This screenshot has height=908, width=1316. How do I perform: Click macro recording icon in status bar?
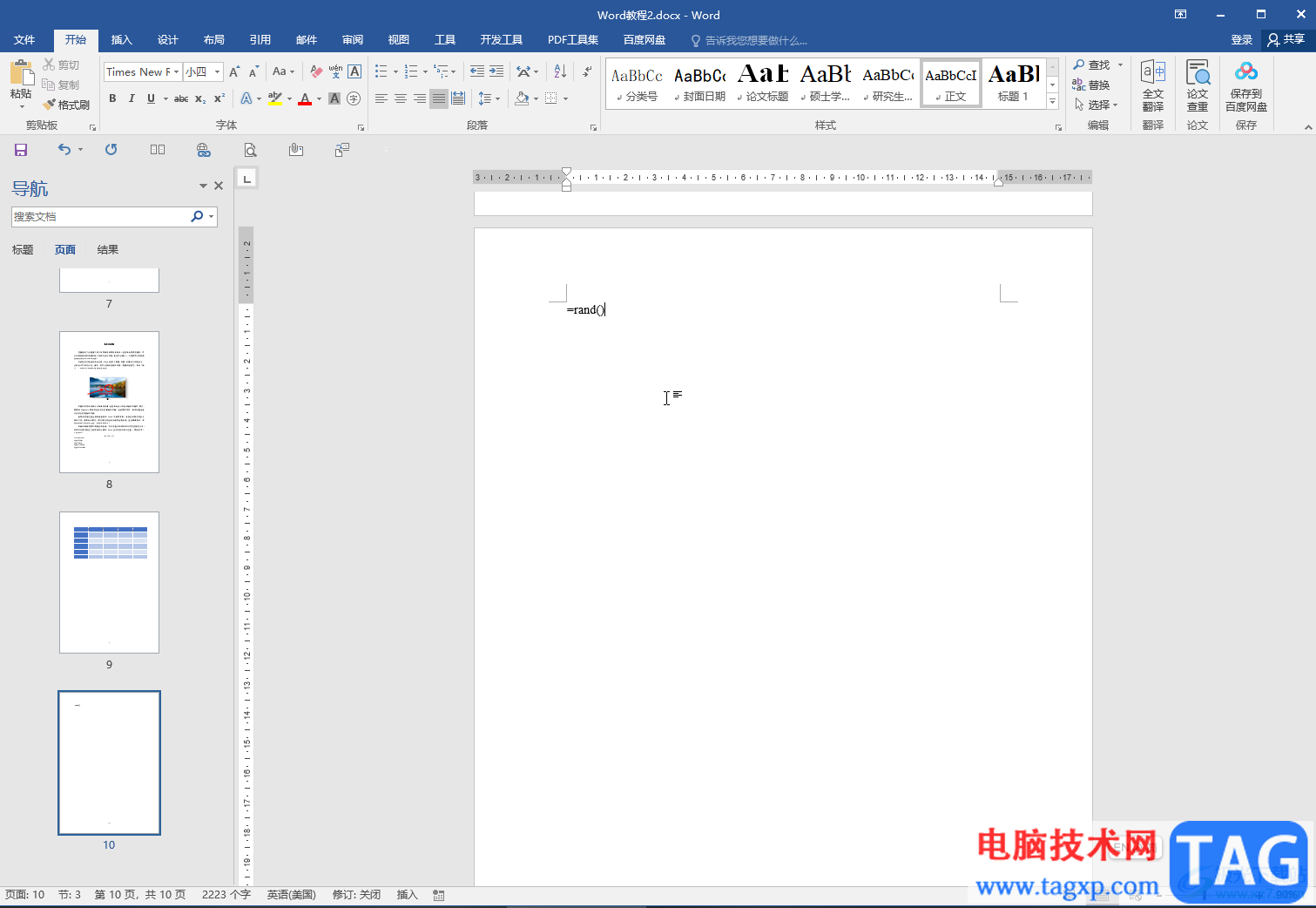(439, 895)
